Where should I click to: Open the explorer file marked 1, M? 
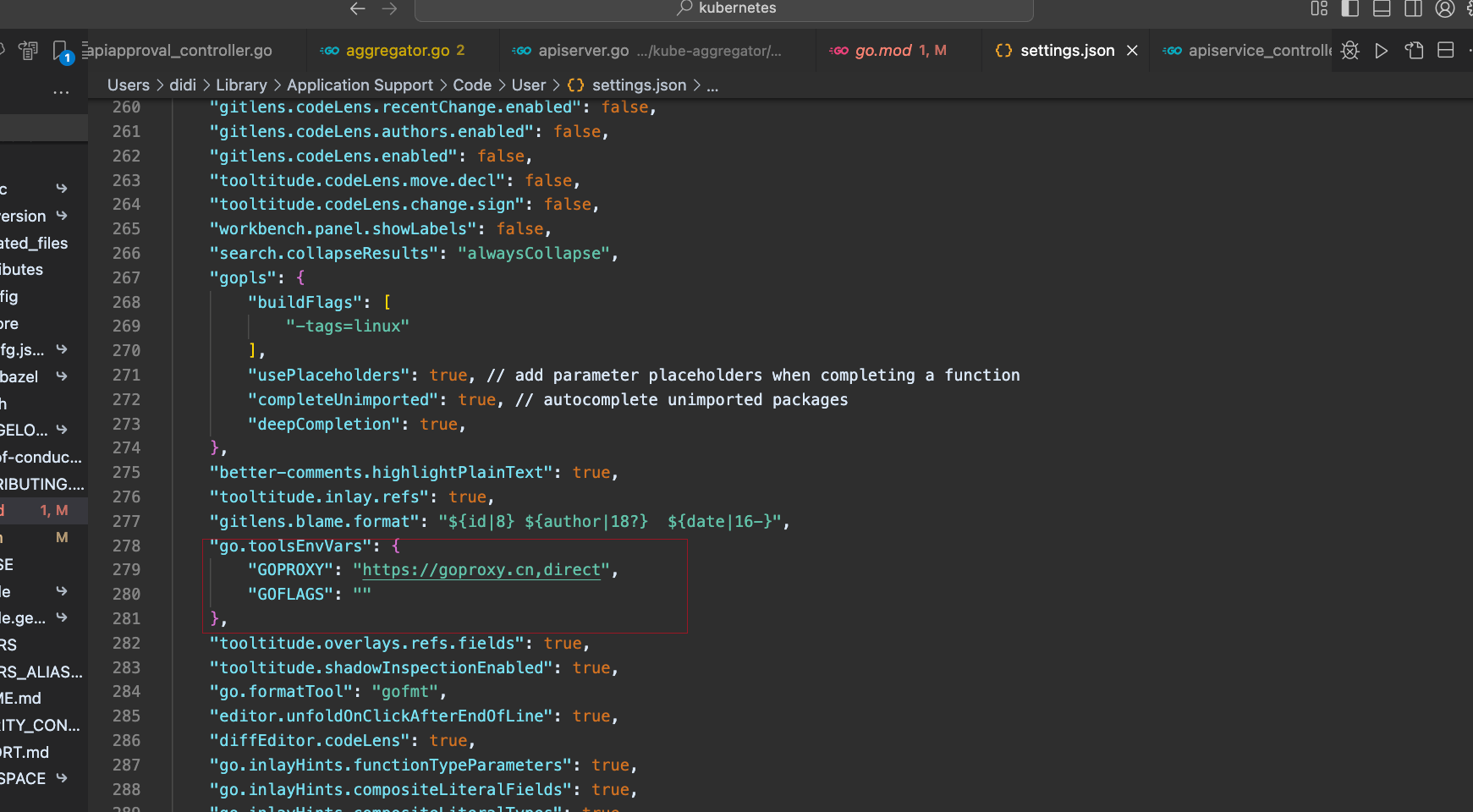pyautogui.click(x=44, y=510)
